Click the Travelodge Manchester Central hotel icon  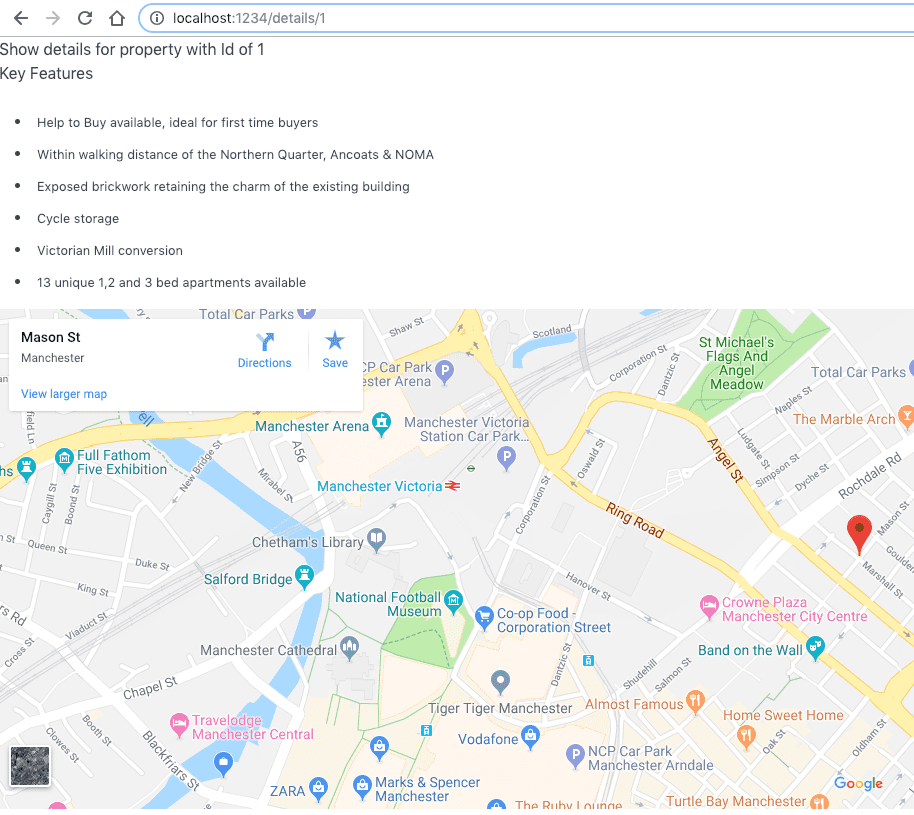pyautogui.click(x=179, y=725)
